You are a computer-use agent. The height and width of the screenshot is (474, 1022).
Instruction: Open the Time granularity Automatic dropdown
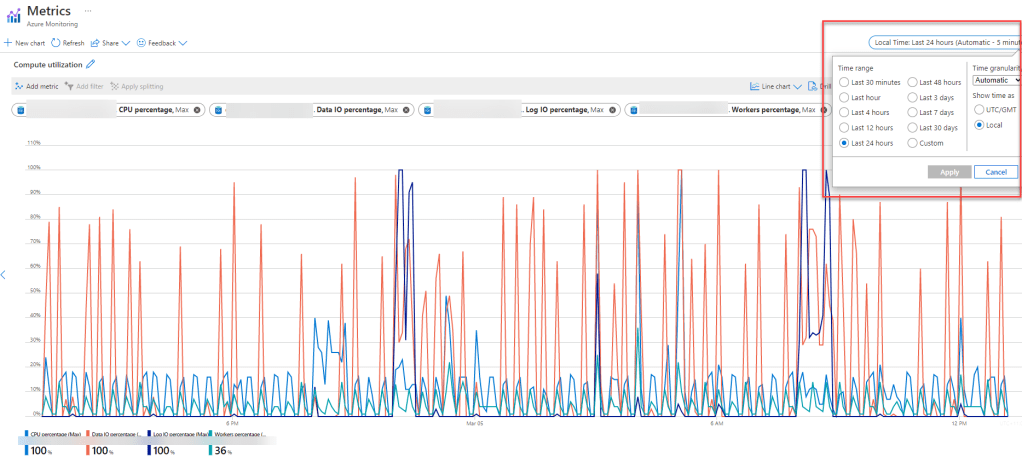coord(996,80)
